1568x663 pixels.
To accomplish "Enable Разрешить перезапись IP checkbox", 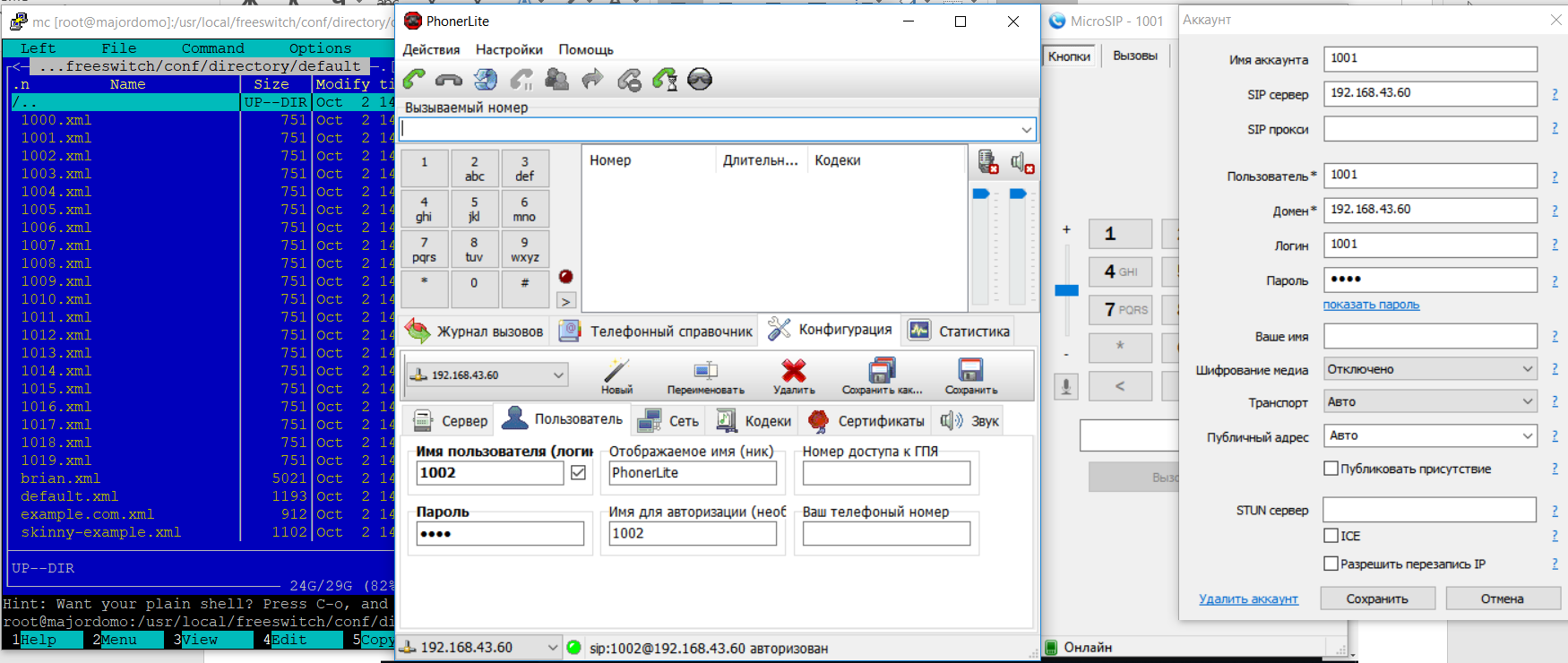I will click(1331, 564).
